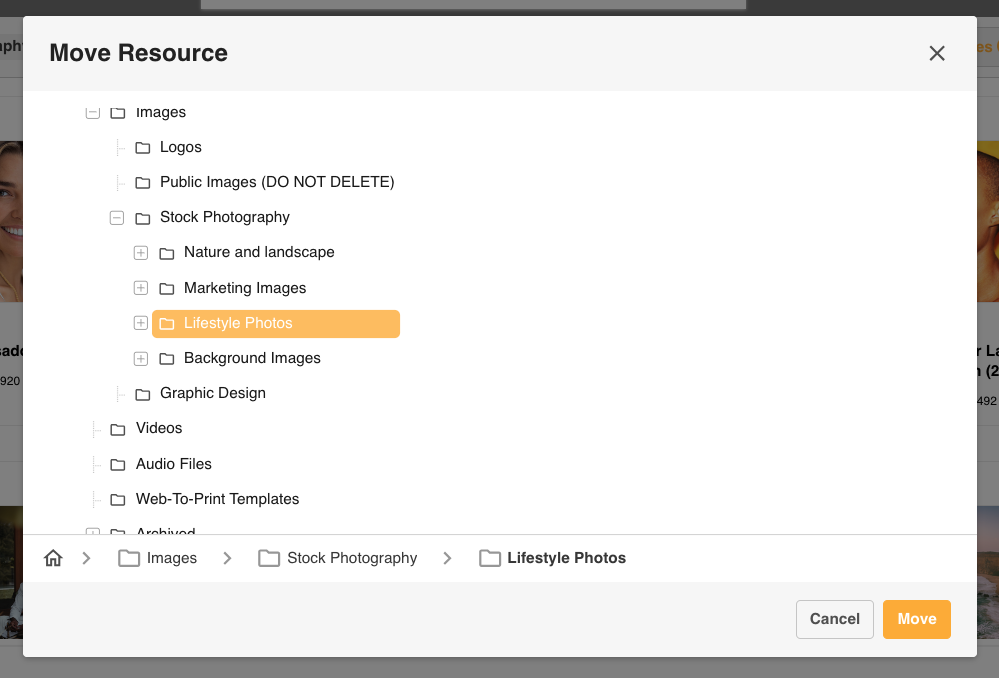This screenshot has width=999, height=678.
Task: Click the Web-To-Print Templates folder icon
Action: (118, 500)
